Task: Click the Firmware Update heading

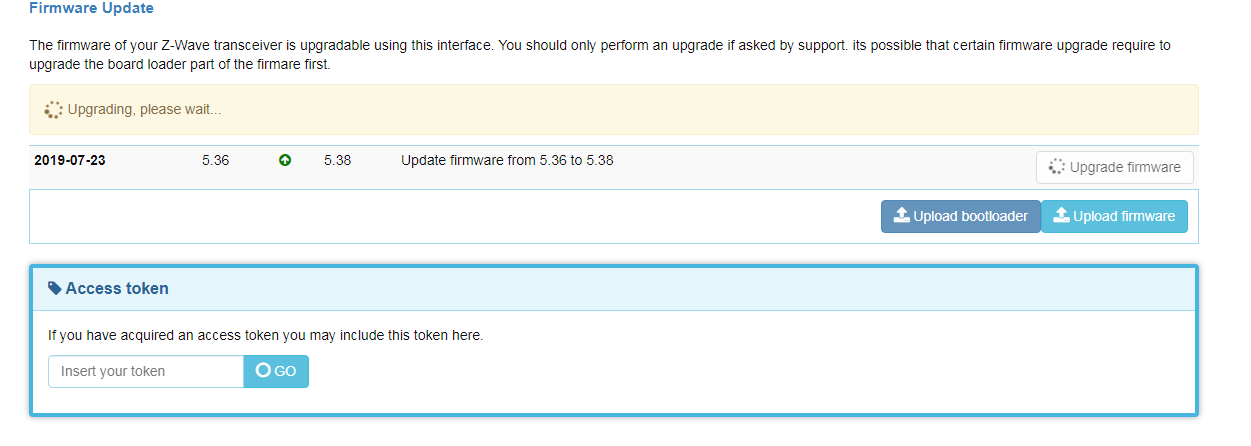Action: (91, 8)
